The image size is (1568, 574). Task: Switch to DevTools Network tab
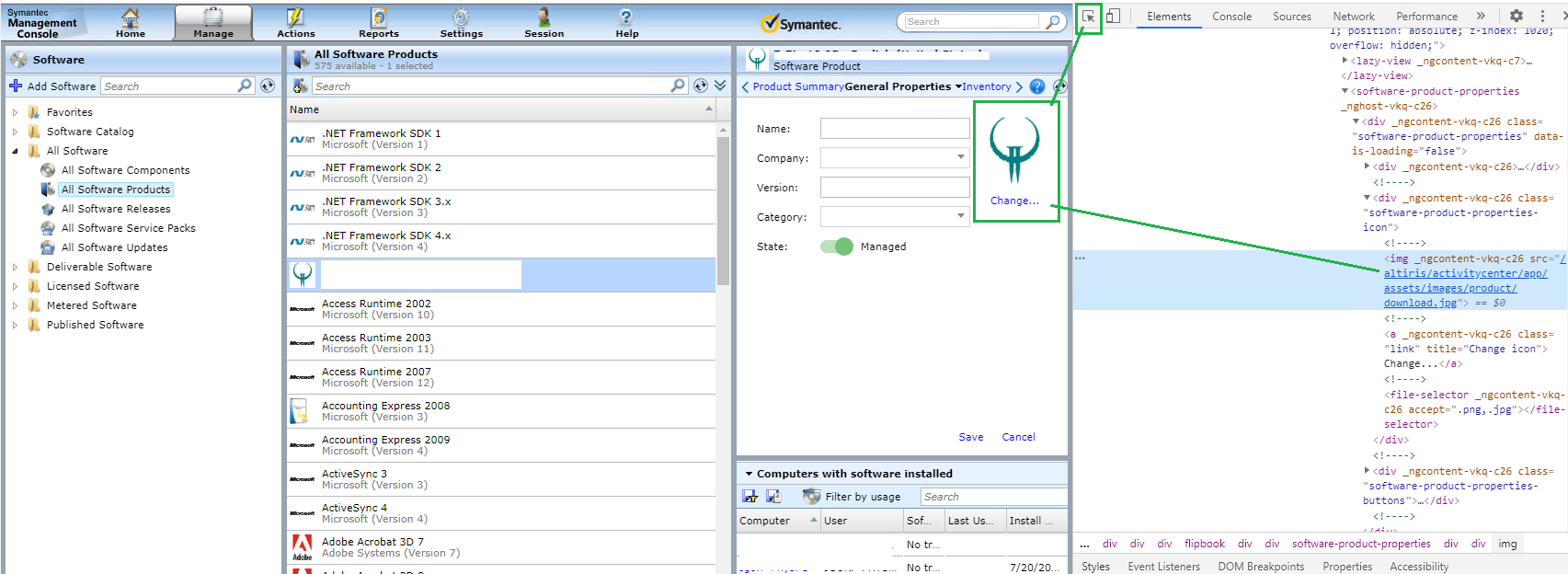(1354, 17)
